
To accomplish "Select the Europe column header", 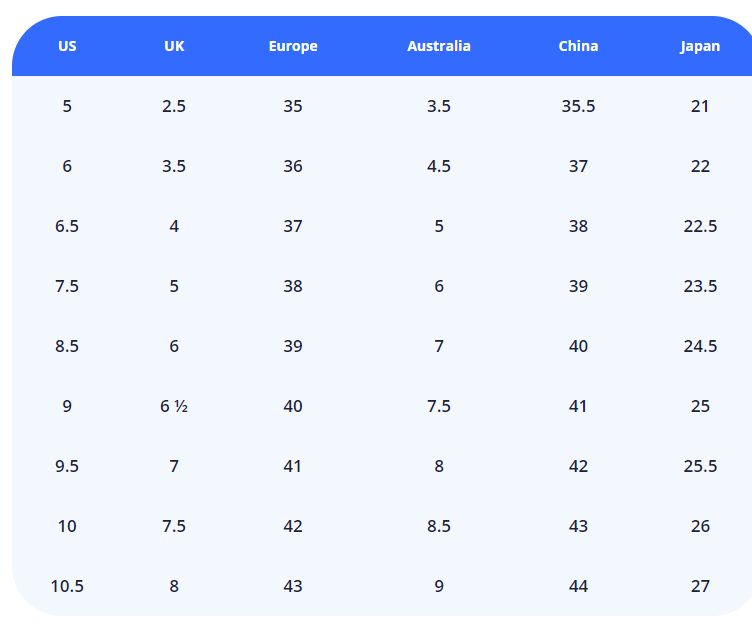I will pos(293,46).
